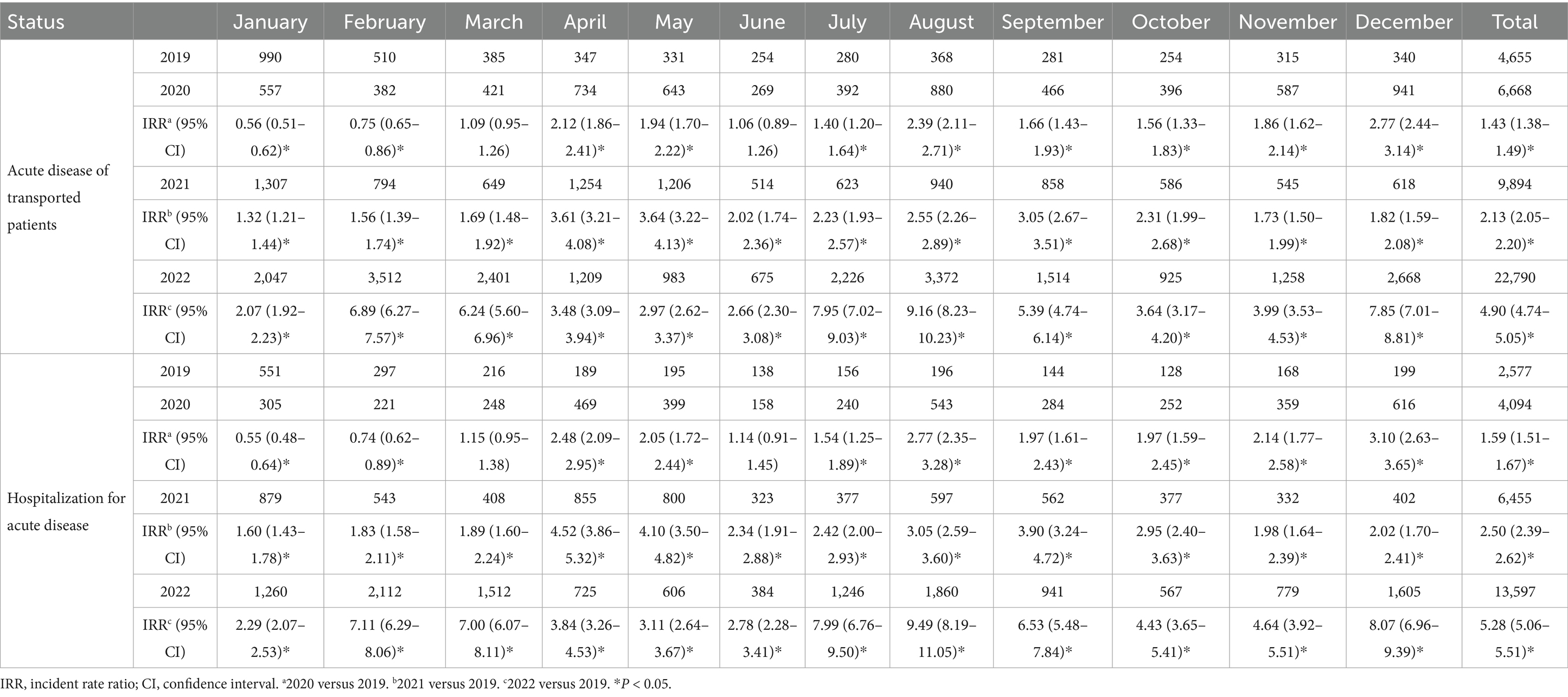The height and width of the screenshot is (697, 1568).
Task: Select the cell with value 990
Action: pos(270,57)
